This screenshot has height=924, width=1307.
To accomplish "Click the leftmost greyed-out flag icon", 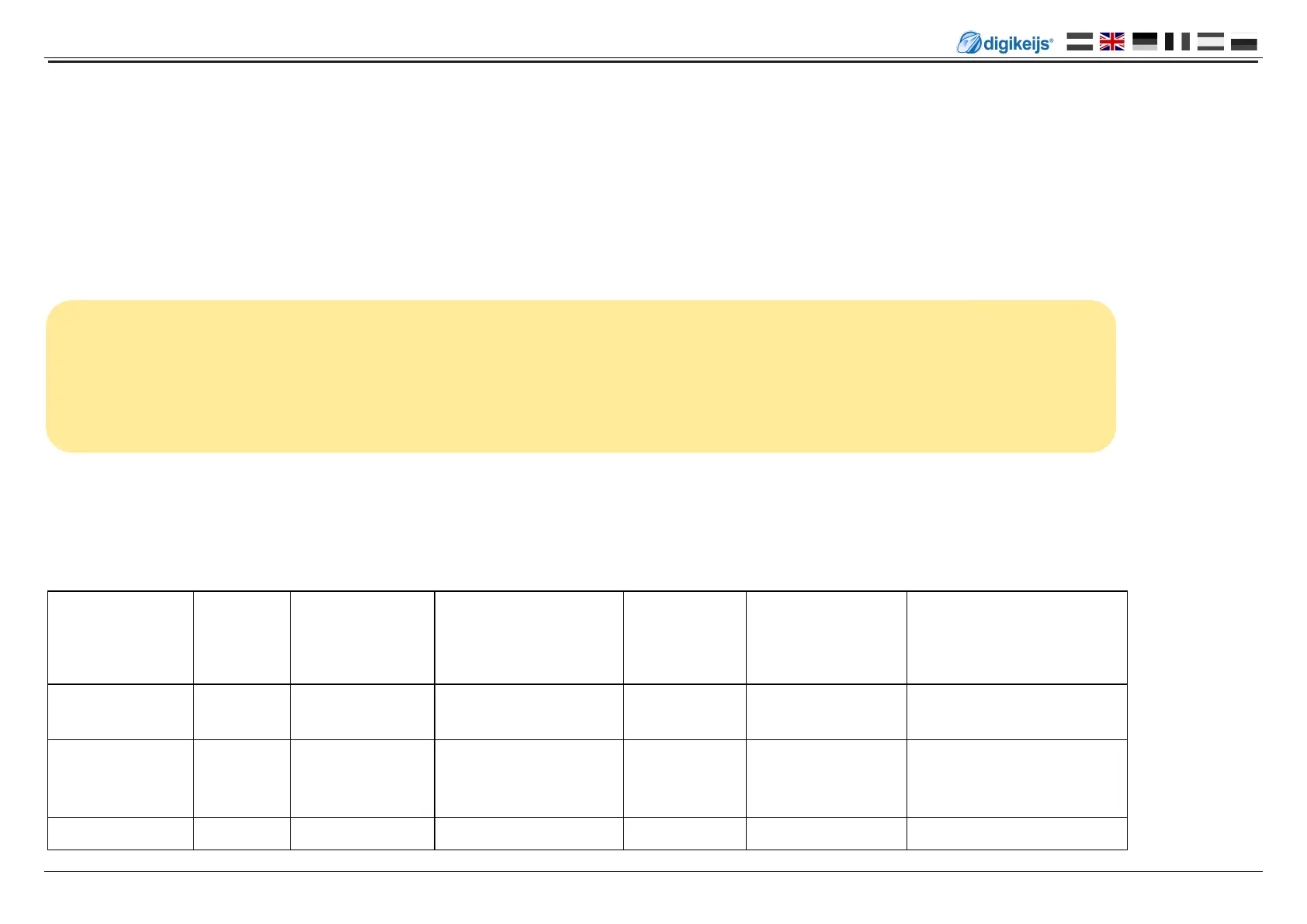I will (1079, 42).
